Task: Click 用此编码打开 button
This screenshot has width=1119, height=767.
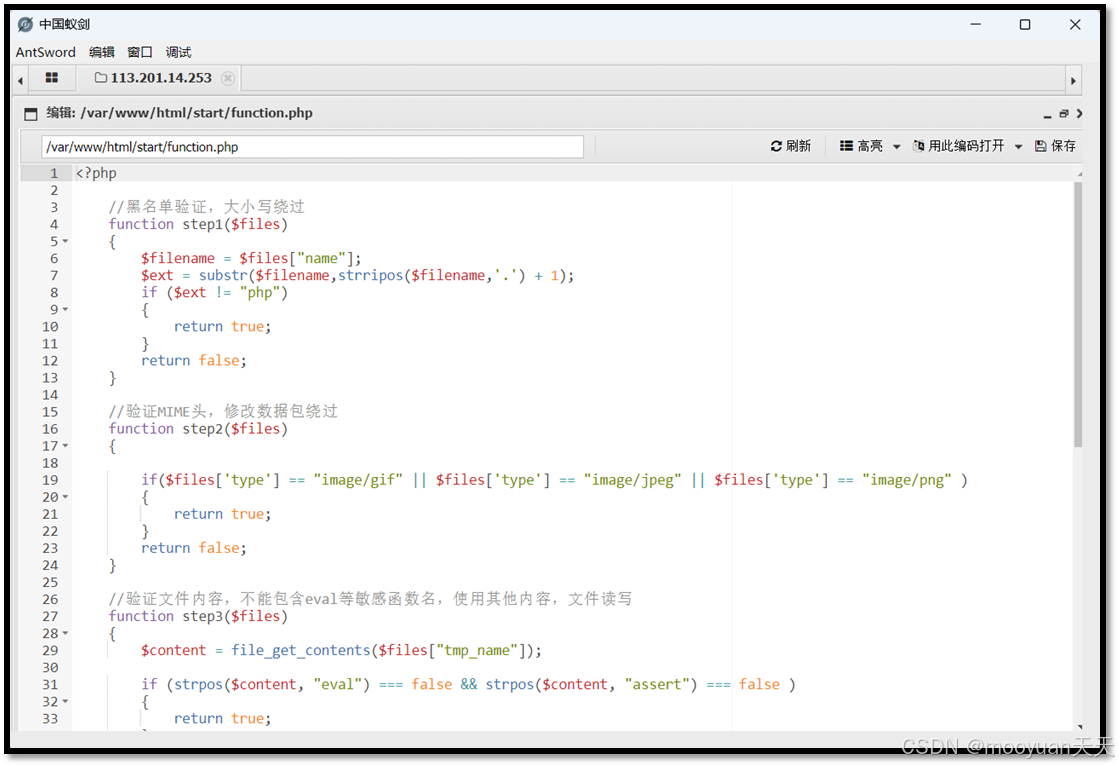Action: point(958,146)
